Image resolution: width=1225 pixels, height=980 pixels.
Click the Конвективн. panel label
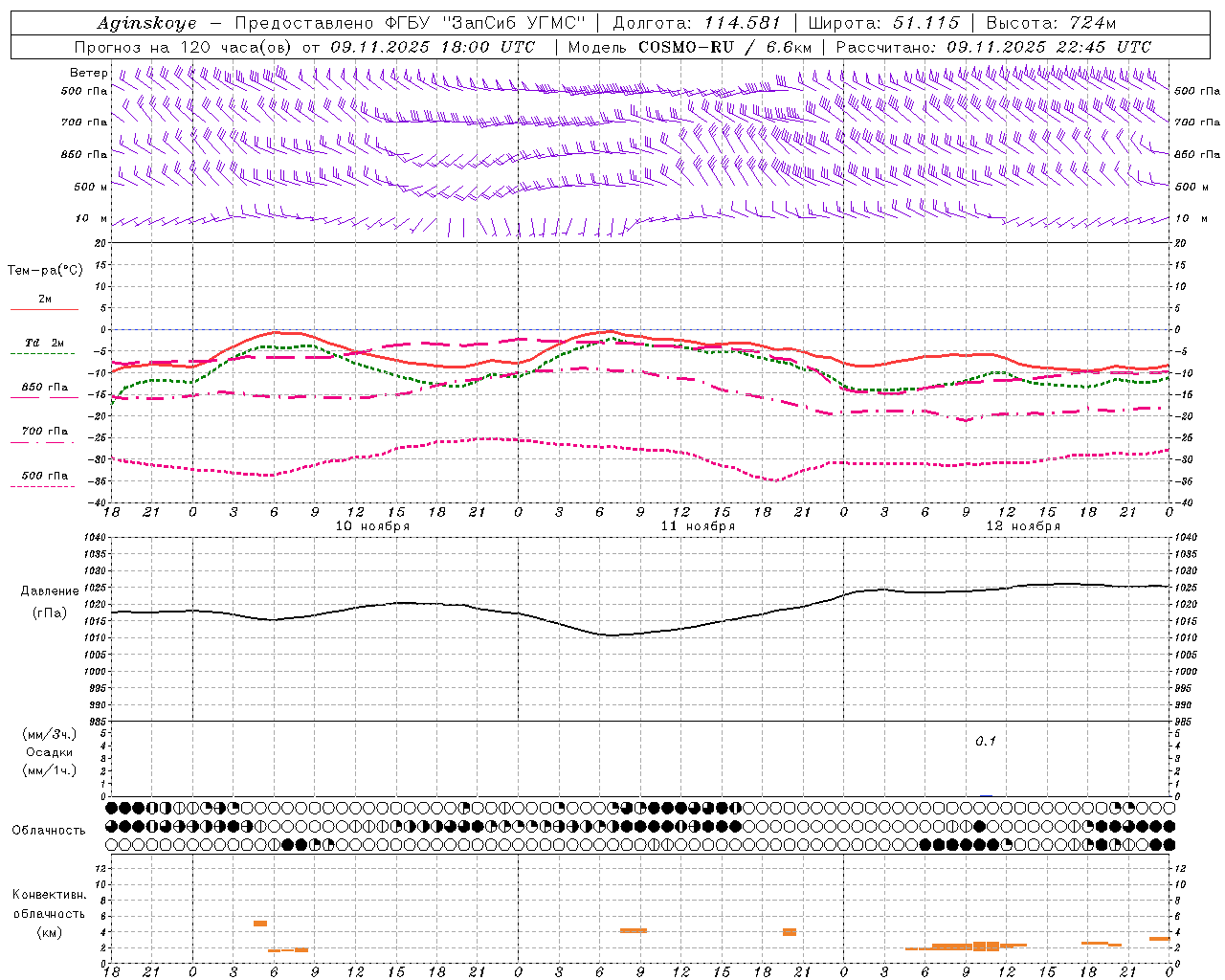[x=49, y=895]
